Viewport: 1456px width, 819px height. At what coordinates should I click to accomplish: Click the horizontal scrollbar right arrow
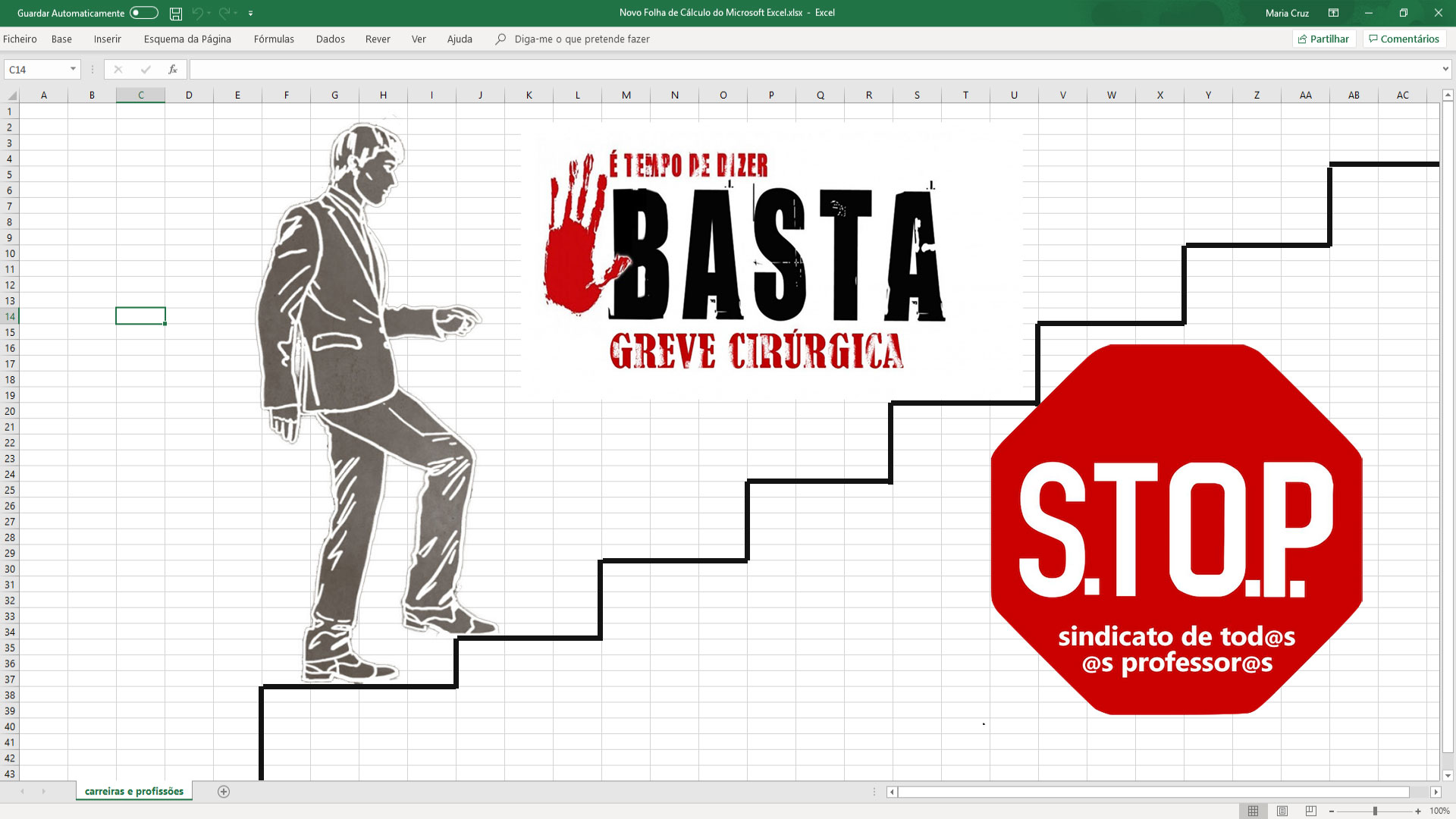(x=1436, y=792)
